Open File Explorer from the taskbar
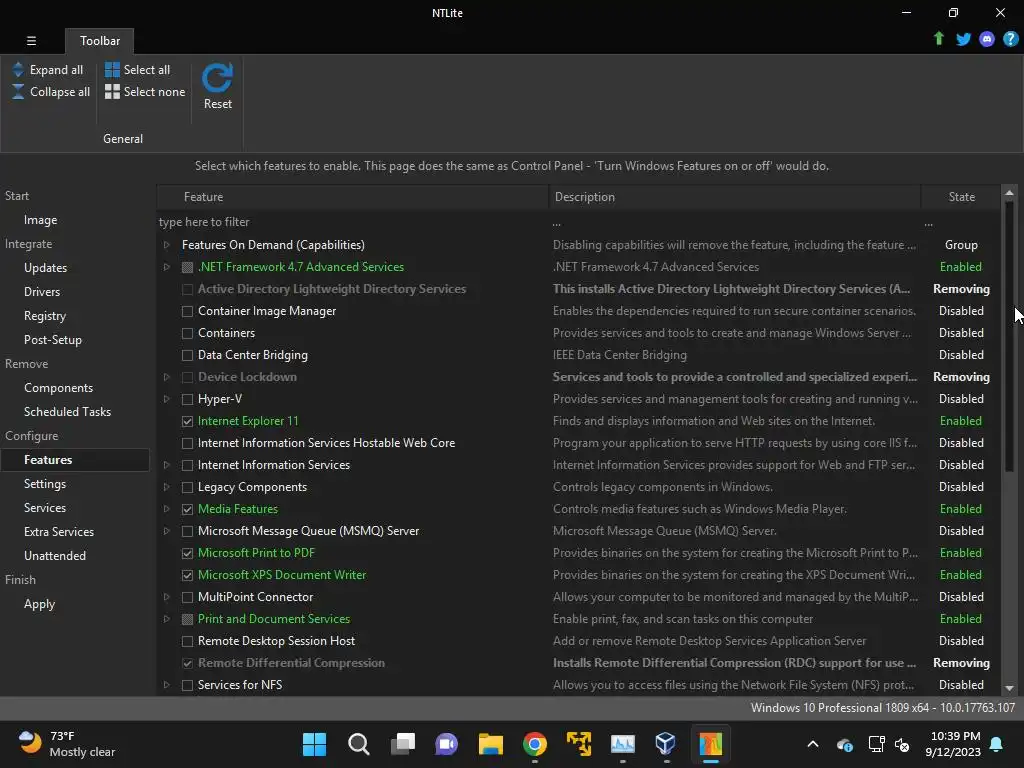This screenshot has width=1024, height=768. point(490,744)
